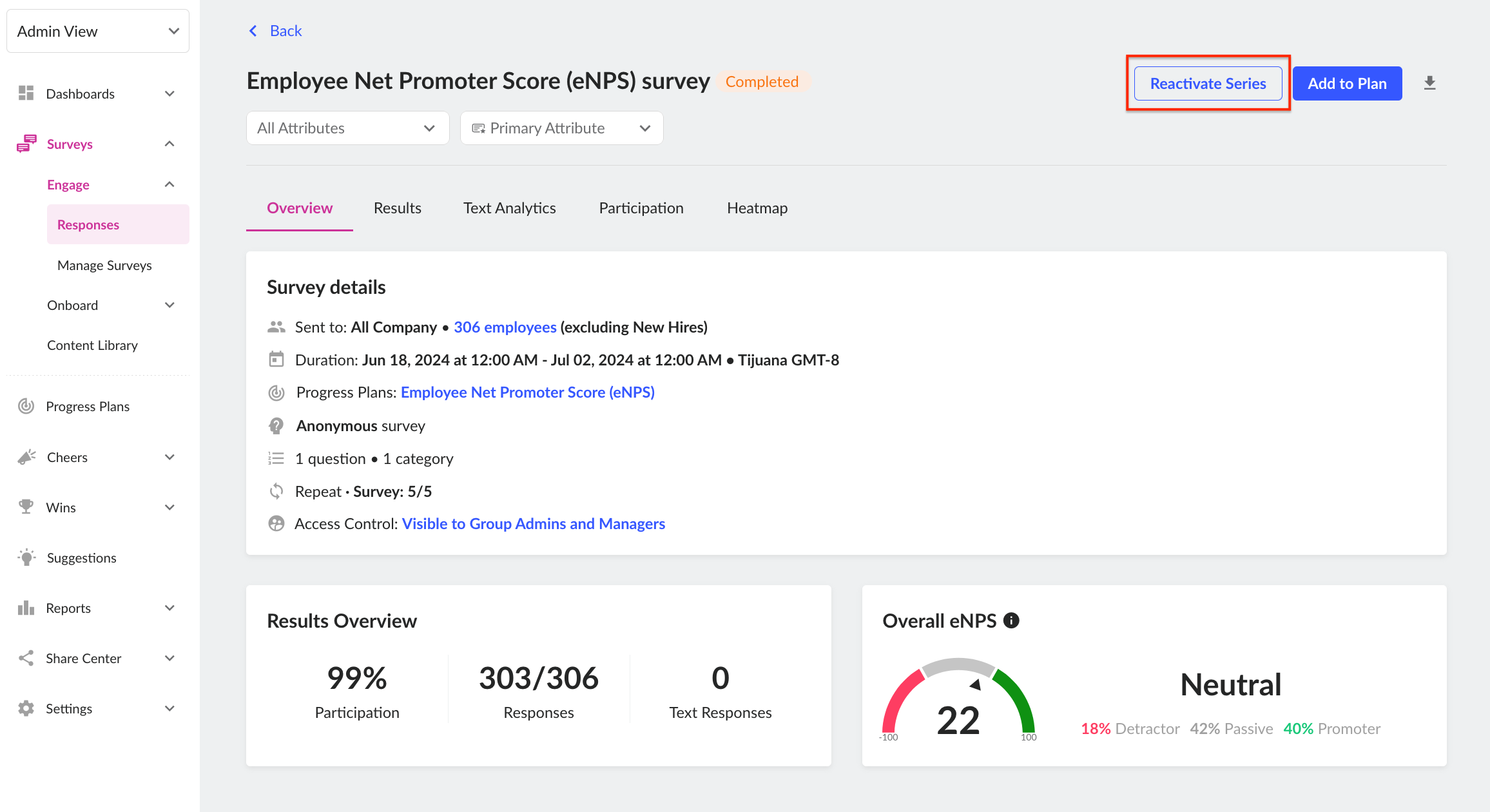Select Responses in the sidebar

(119, 224)
